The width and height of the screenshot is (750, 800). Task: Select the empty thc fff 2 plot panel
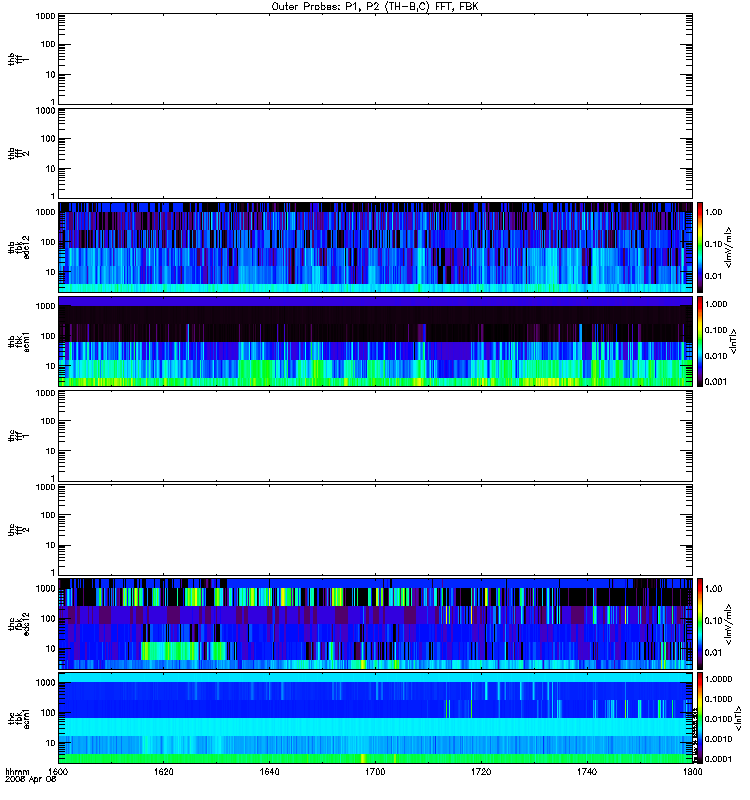click(376, 530)
